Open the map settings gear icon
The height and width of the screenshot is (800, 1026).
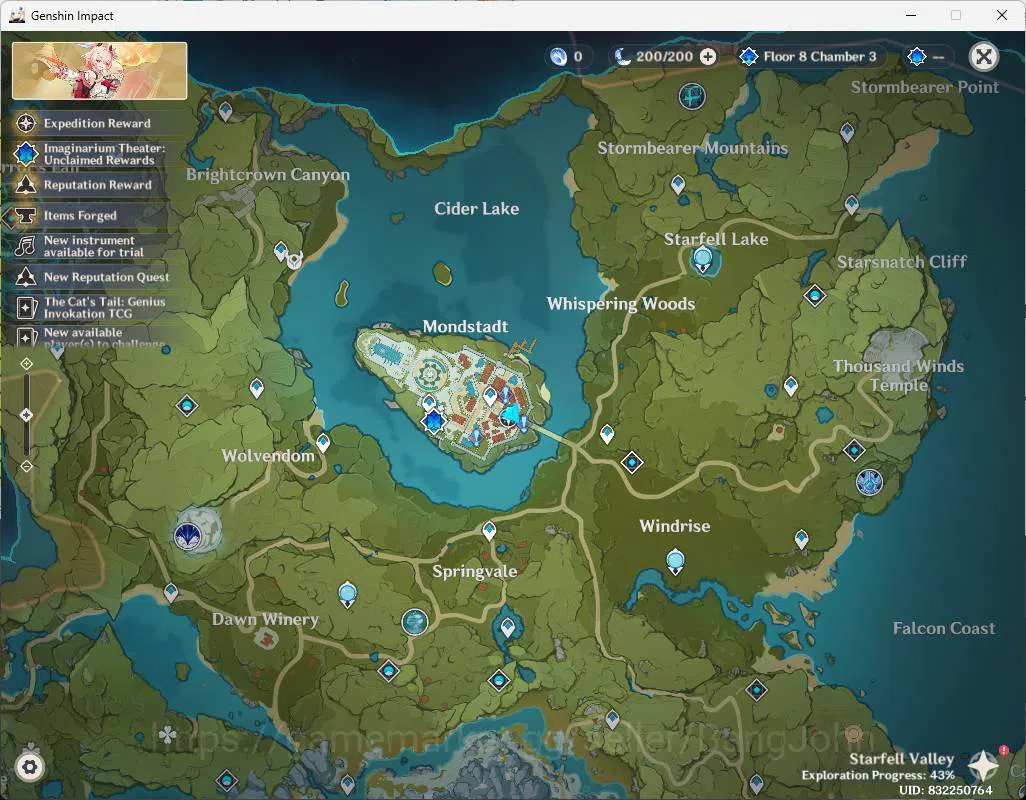tap(29, 766)
